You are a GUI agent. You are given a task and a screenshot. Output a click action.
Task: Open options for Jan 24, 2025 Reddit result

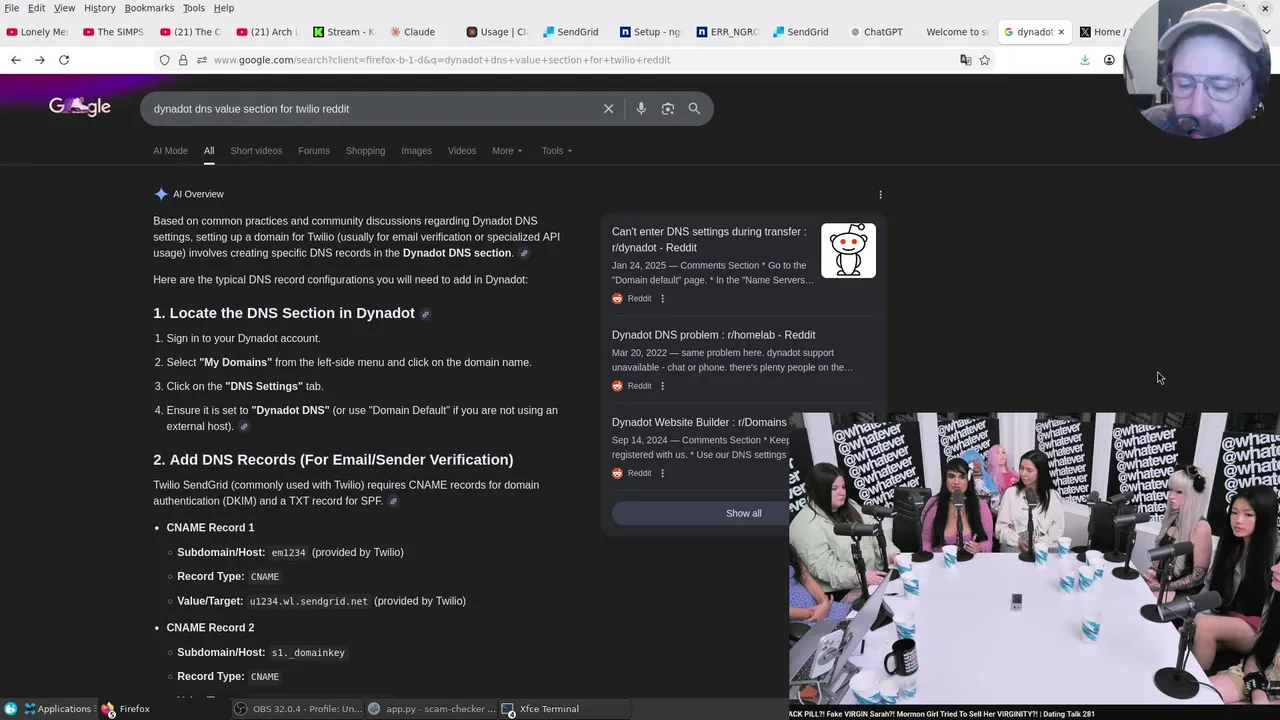pos(662,299)
